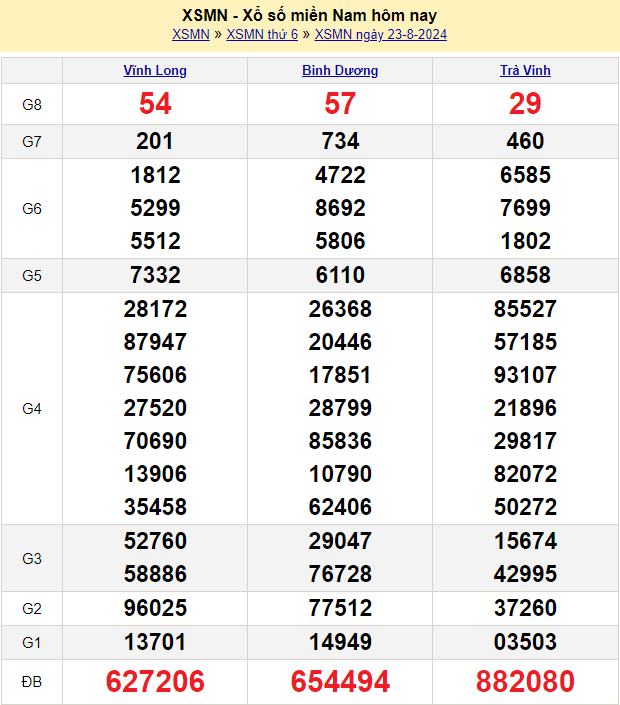Click G4 number 62406

340,507
